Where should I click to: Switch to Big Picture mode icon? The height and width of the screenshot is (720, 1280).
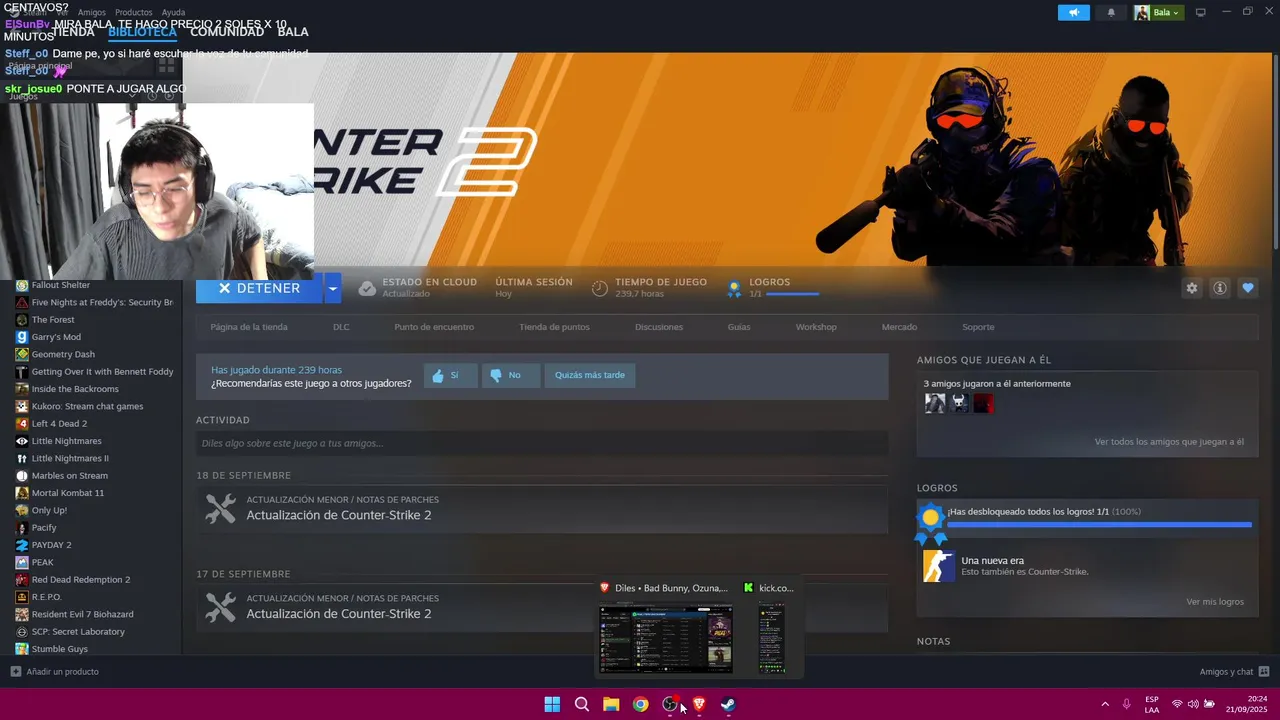click(x=1201, y=13)
